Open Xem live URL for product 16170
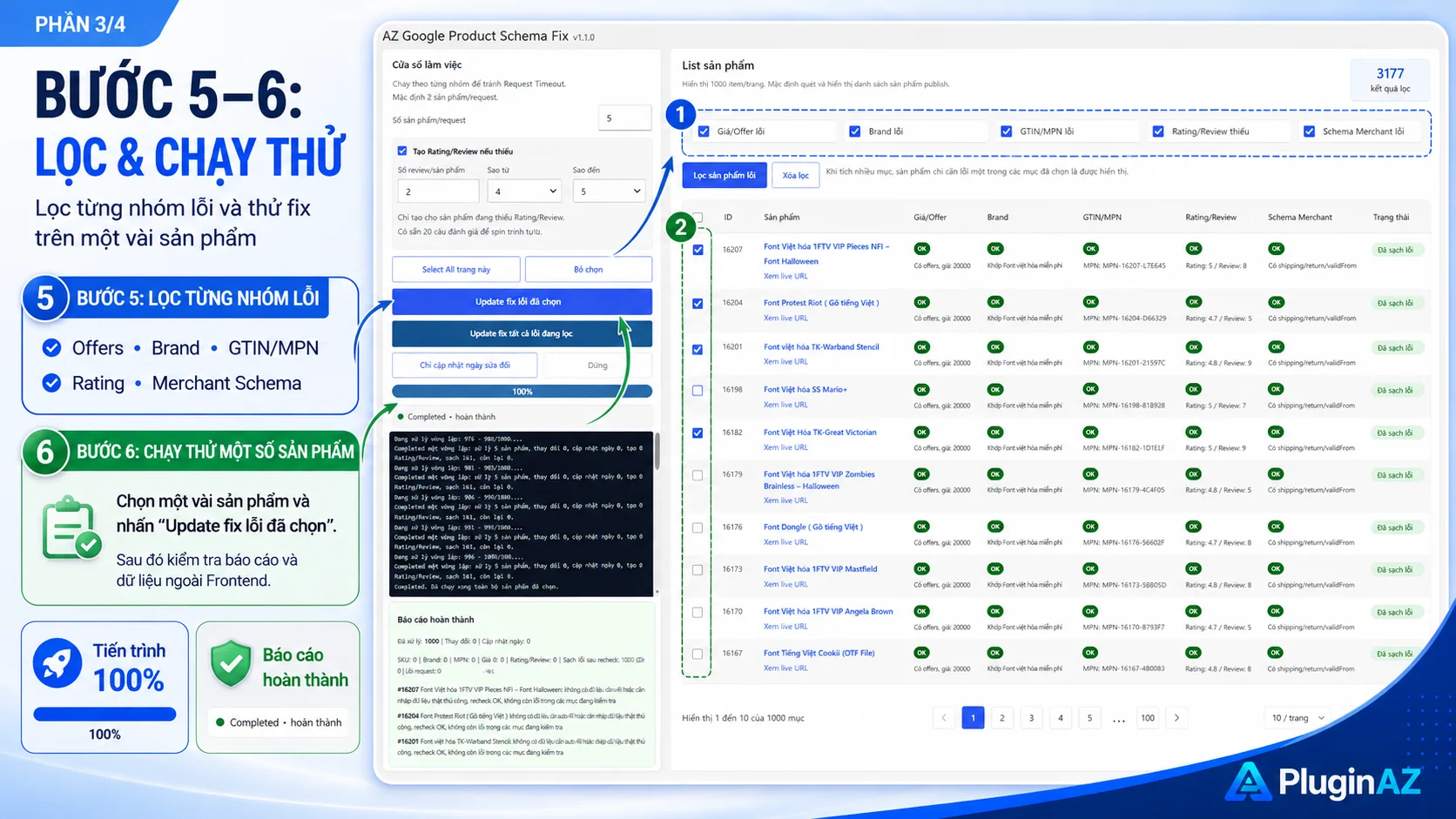Screen dimensions: 1456x819 click(785, 627)
